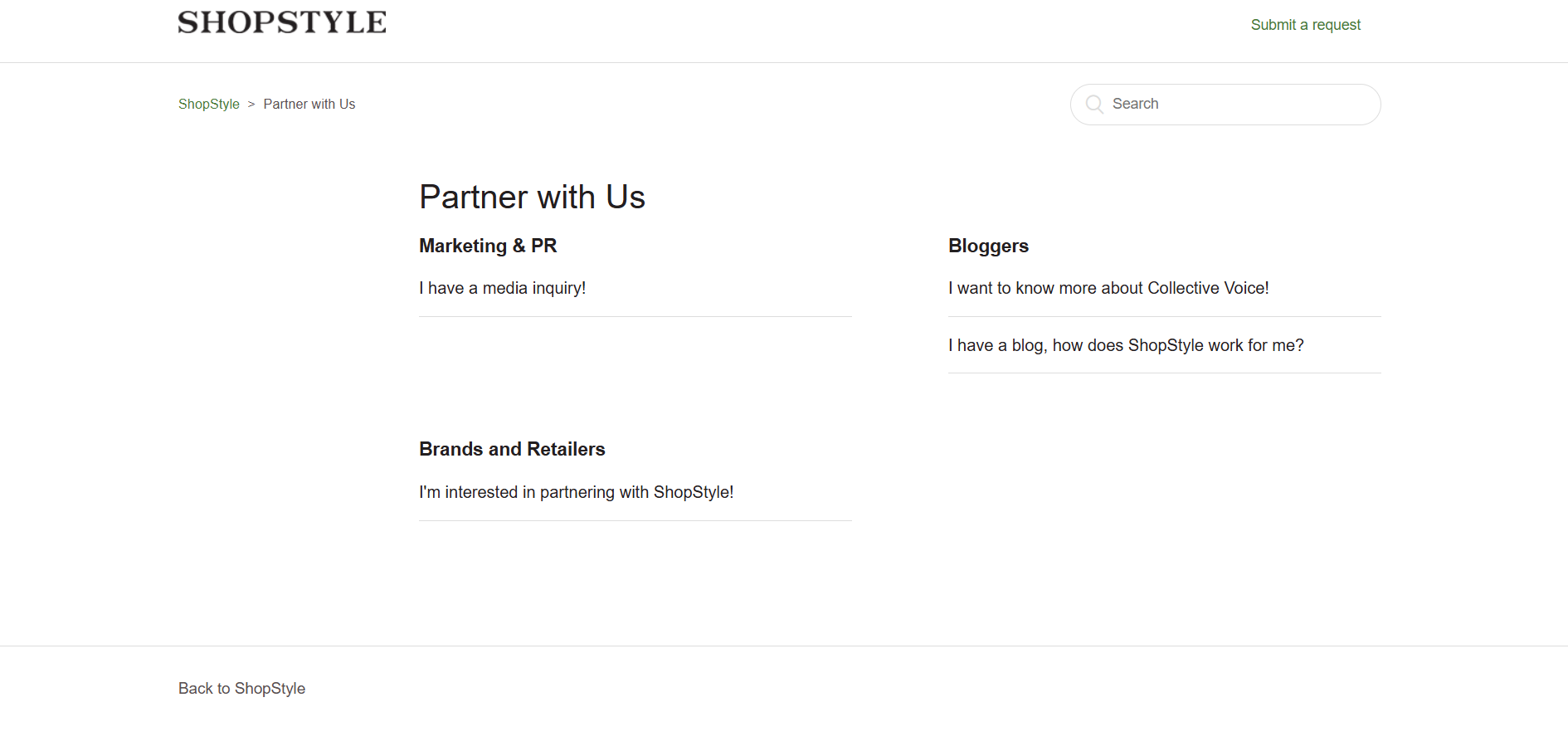This screenshot has width=1568, height=751.
Task: Click the magnifying glass search icon
Action: click(x=1094, y=104)
